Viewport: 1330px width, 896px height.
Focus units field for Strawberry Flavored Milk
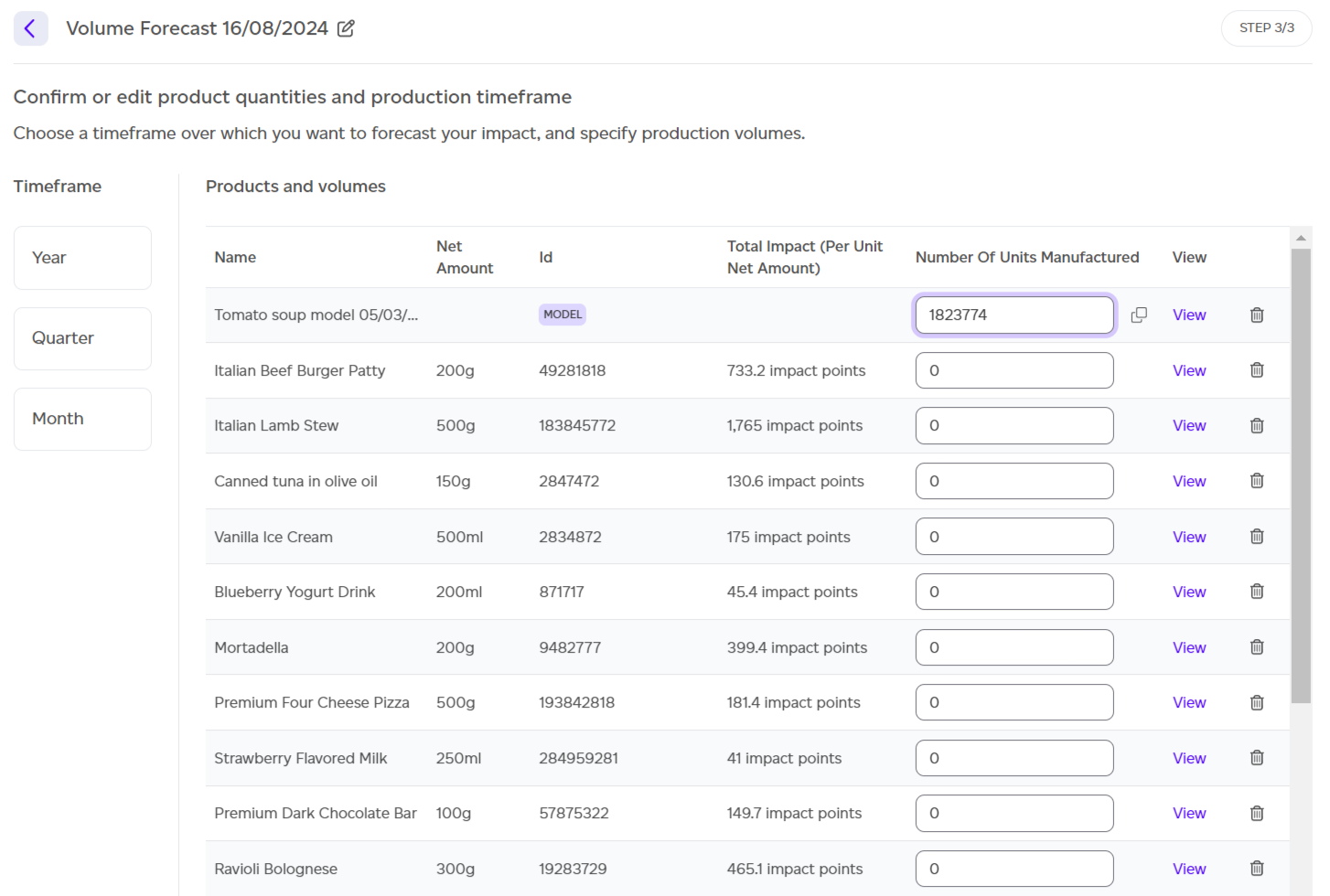pos(1014,758)
